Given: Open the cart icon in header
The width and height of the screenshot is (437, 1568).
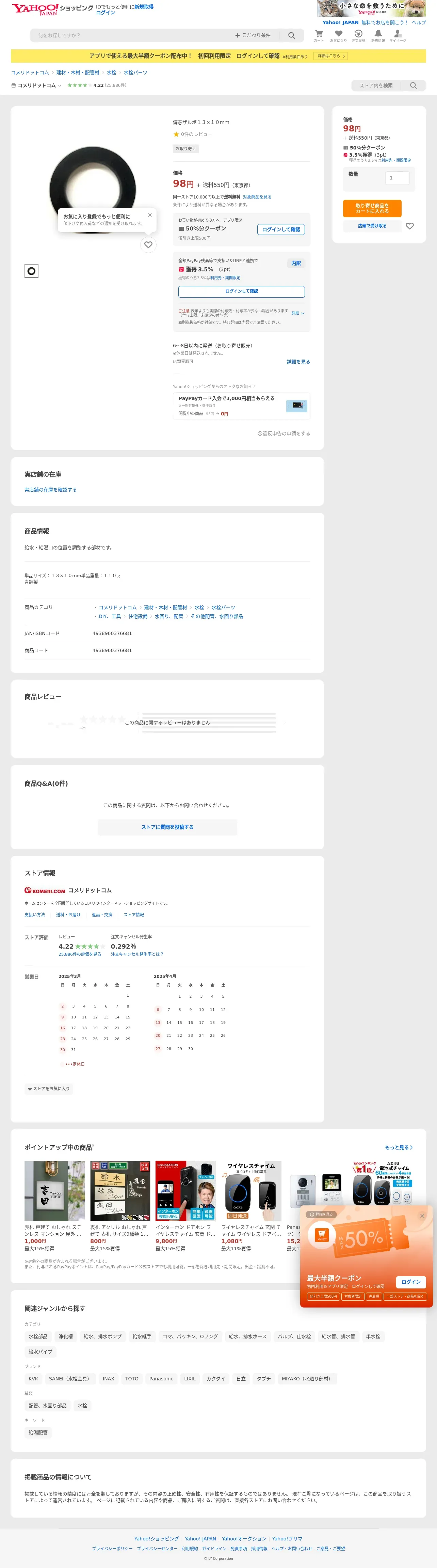Looking at the screenshot, I should (319, 36).
